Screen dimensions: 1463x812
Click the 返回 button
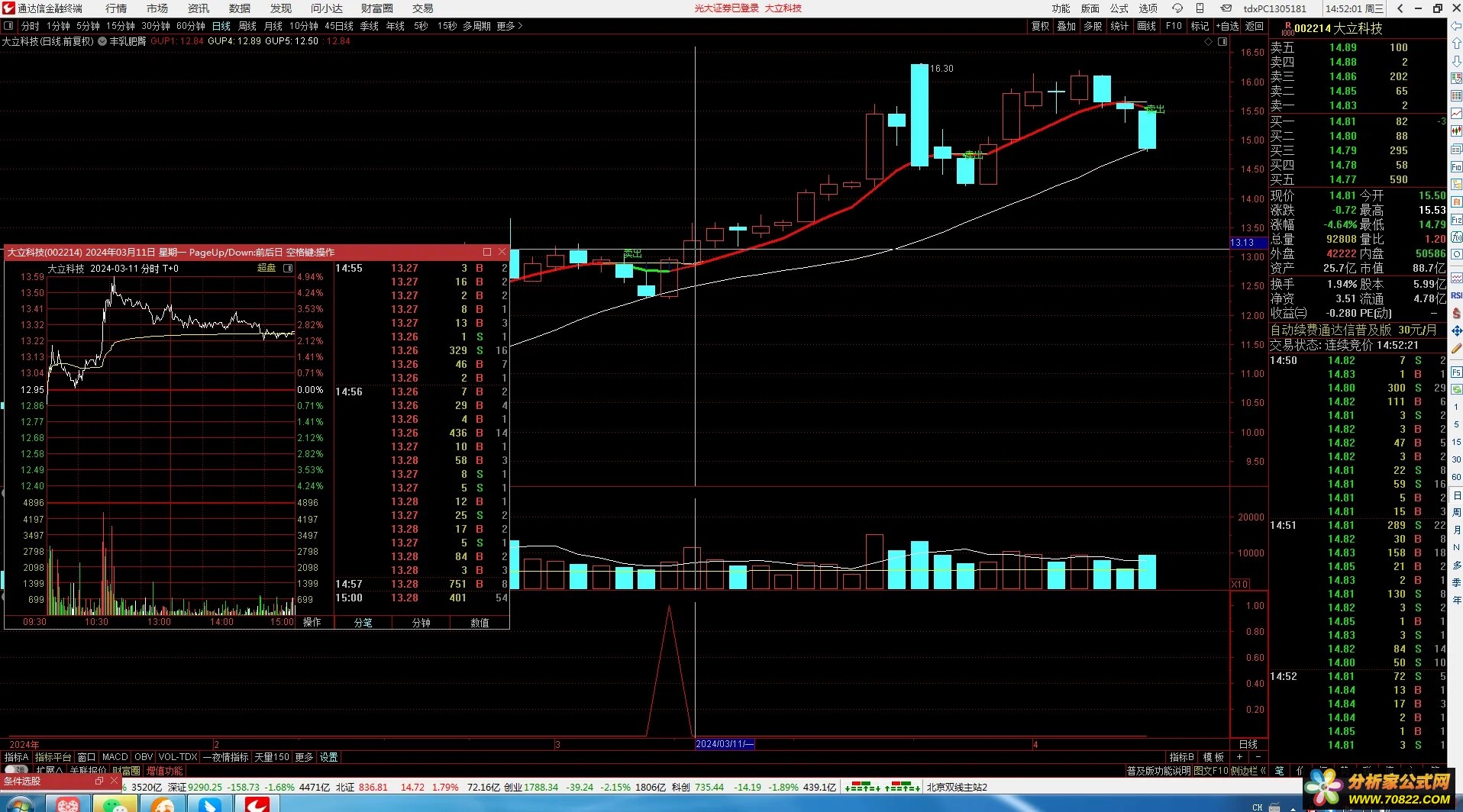1255,26
